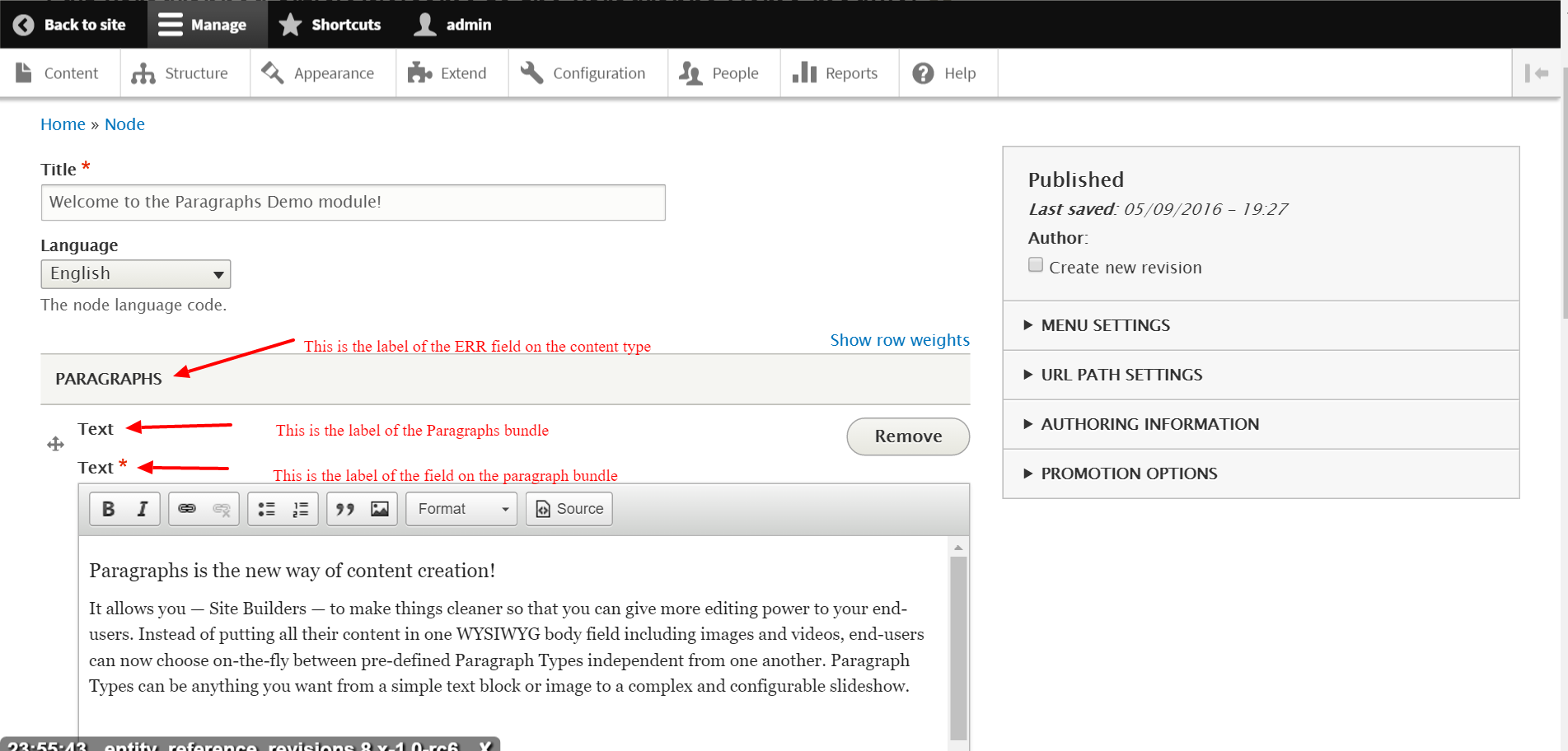Toggle toolbar orientation icon at right
Viewport: 1568px width, 751px height.
tap(1536, 73)
